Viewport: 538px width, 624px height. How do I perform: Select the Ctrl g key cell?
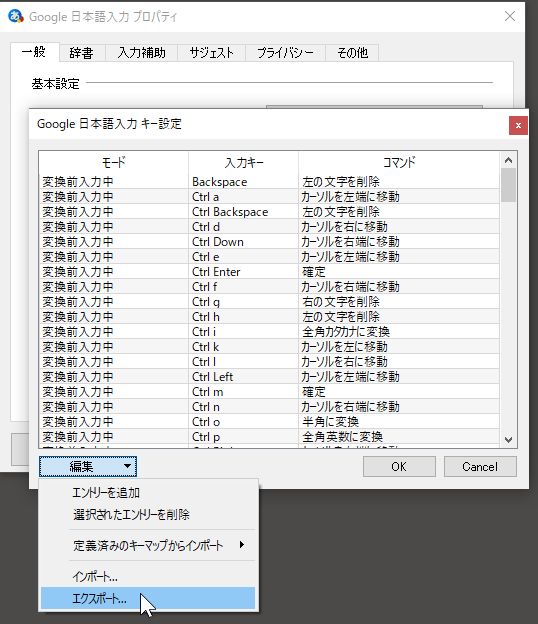(x=244, y=302)
